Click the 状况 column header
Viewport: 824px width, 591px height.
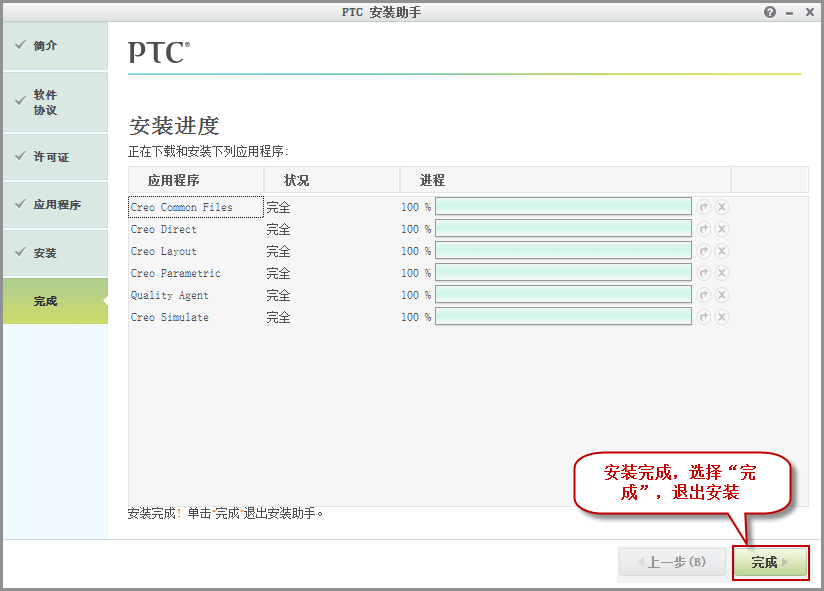click(x=332, y=180)
